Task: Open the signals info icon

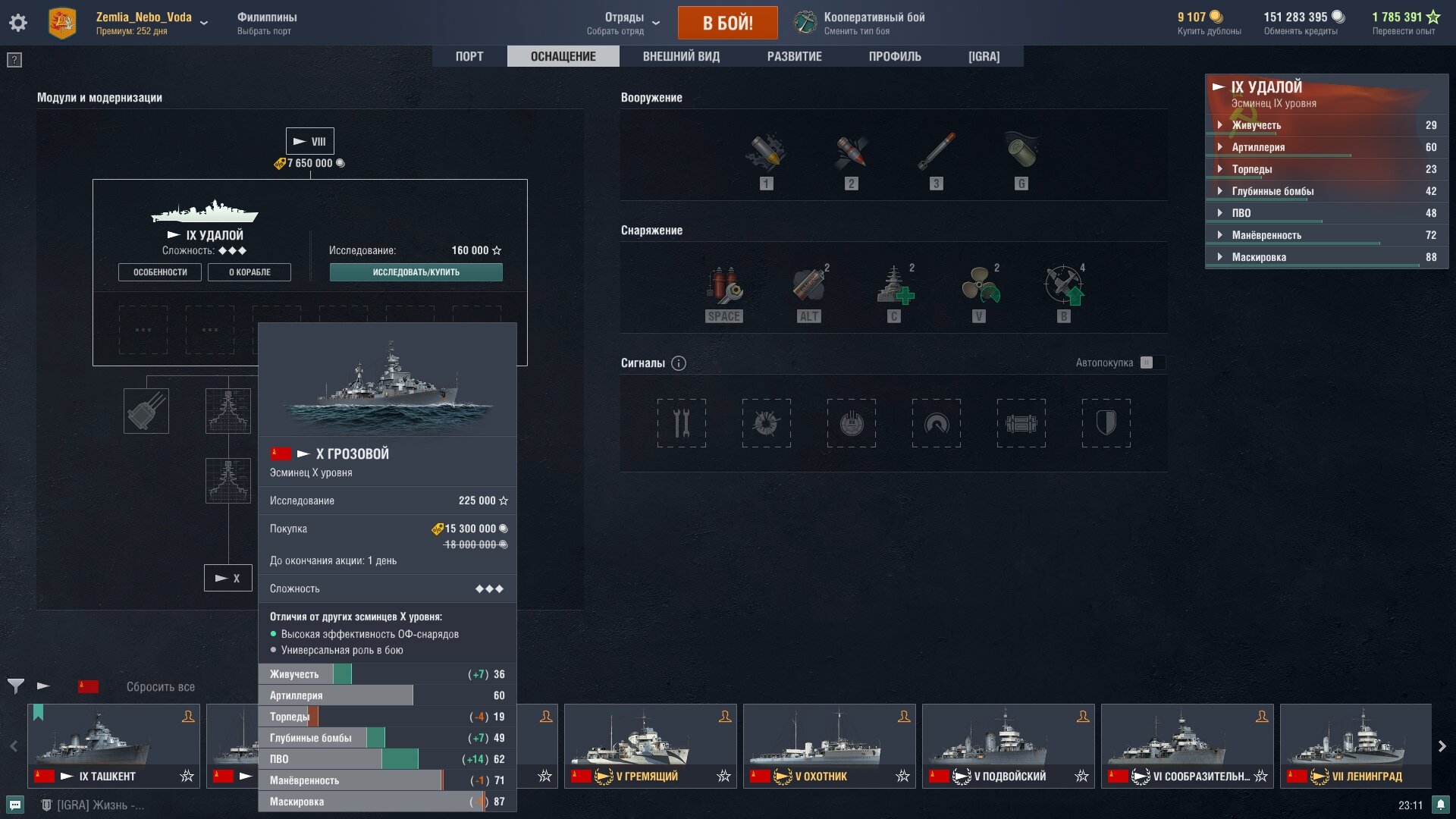Action: point(679,363)
